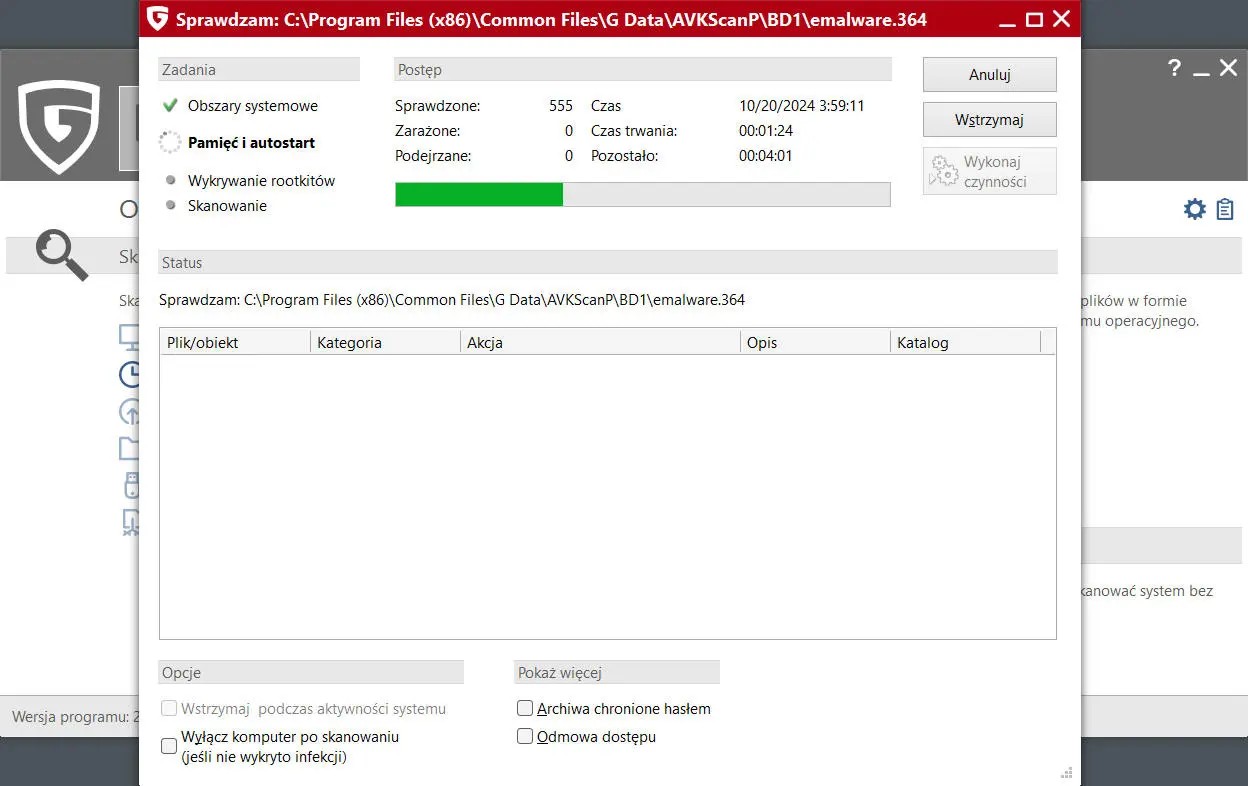Click the Plik/obiekt column header
The width and height of the screenshot is (1248, 786).
204,342
